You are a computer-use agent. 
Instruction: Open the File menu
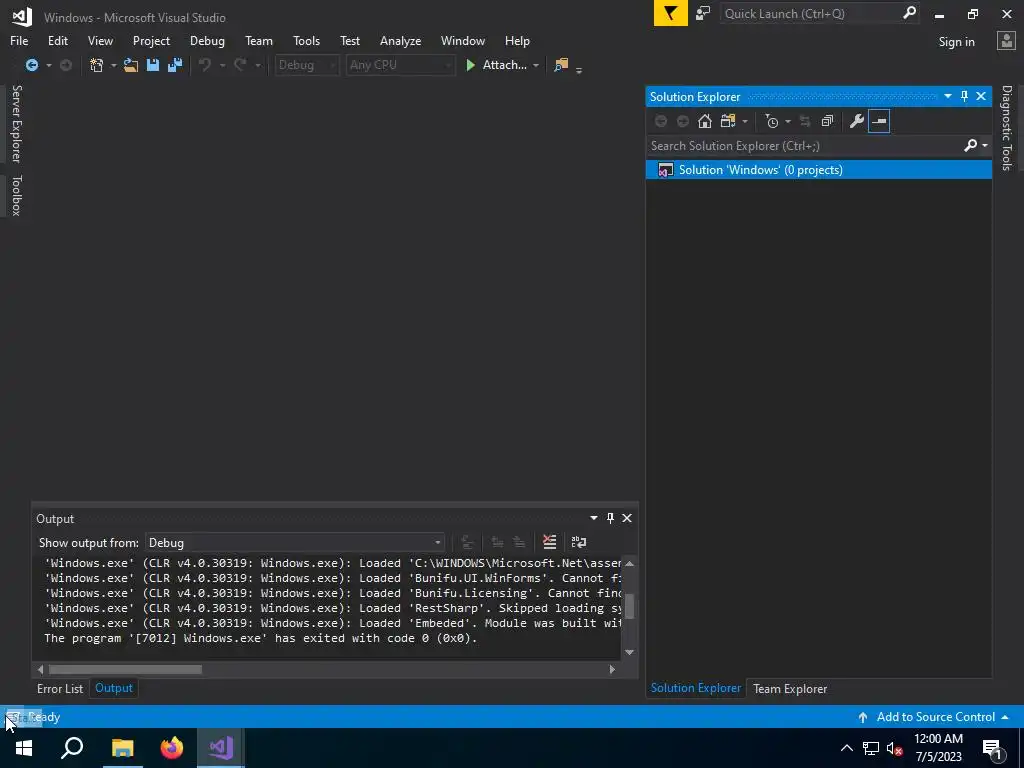[19, 40]
